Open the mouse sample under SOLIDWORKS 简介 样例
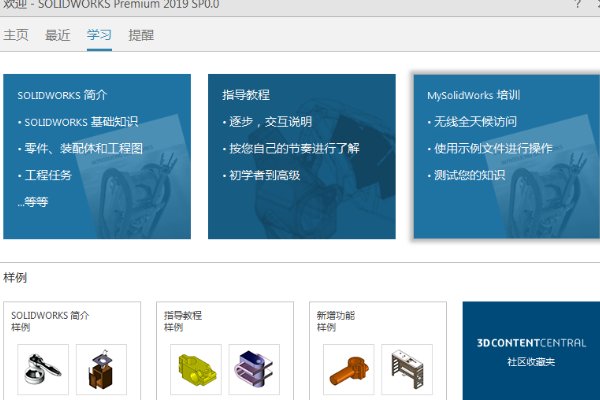This screenshot has width=600, height=400. (x=43, y=369)
